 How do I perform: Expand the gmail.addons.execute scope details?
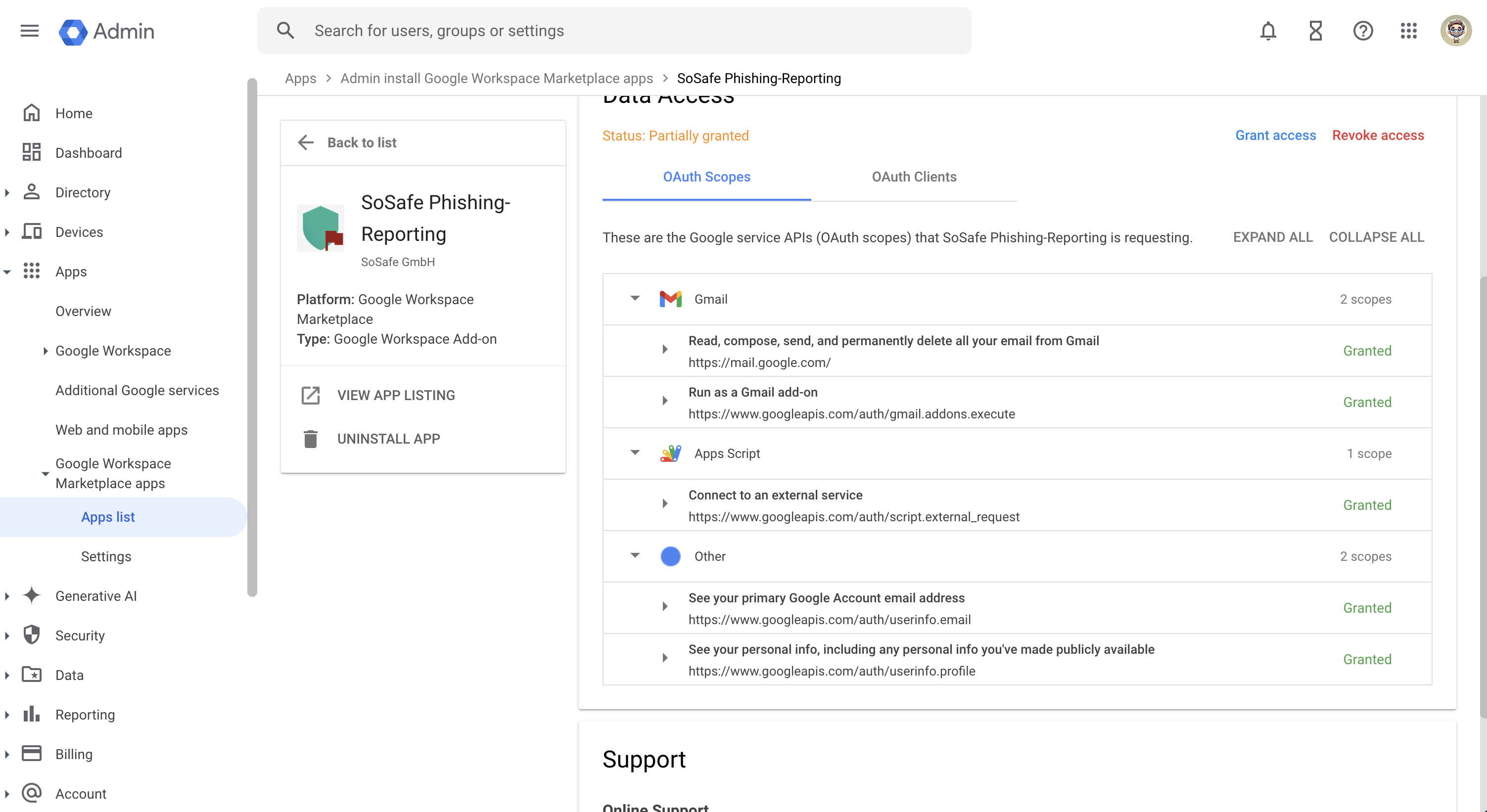665,401
